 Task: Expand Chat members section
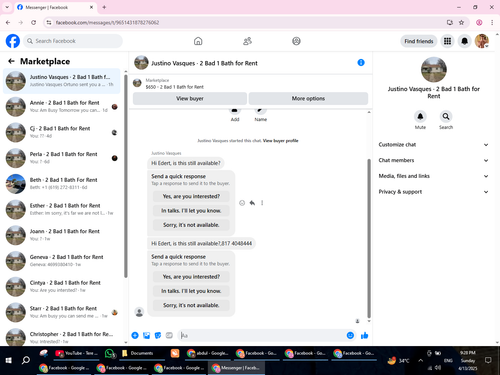[434, 160]
